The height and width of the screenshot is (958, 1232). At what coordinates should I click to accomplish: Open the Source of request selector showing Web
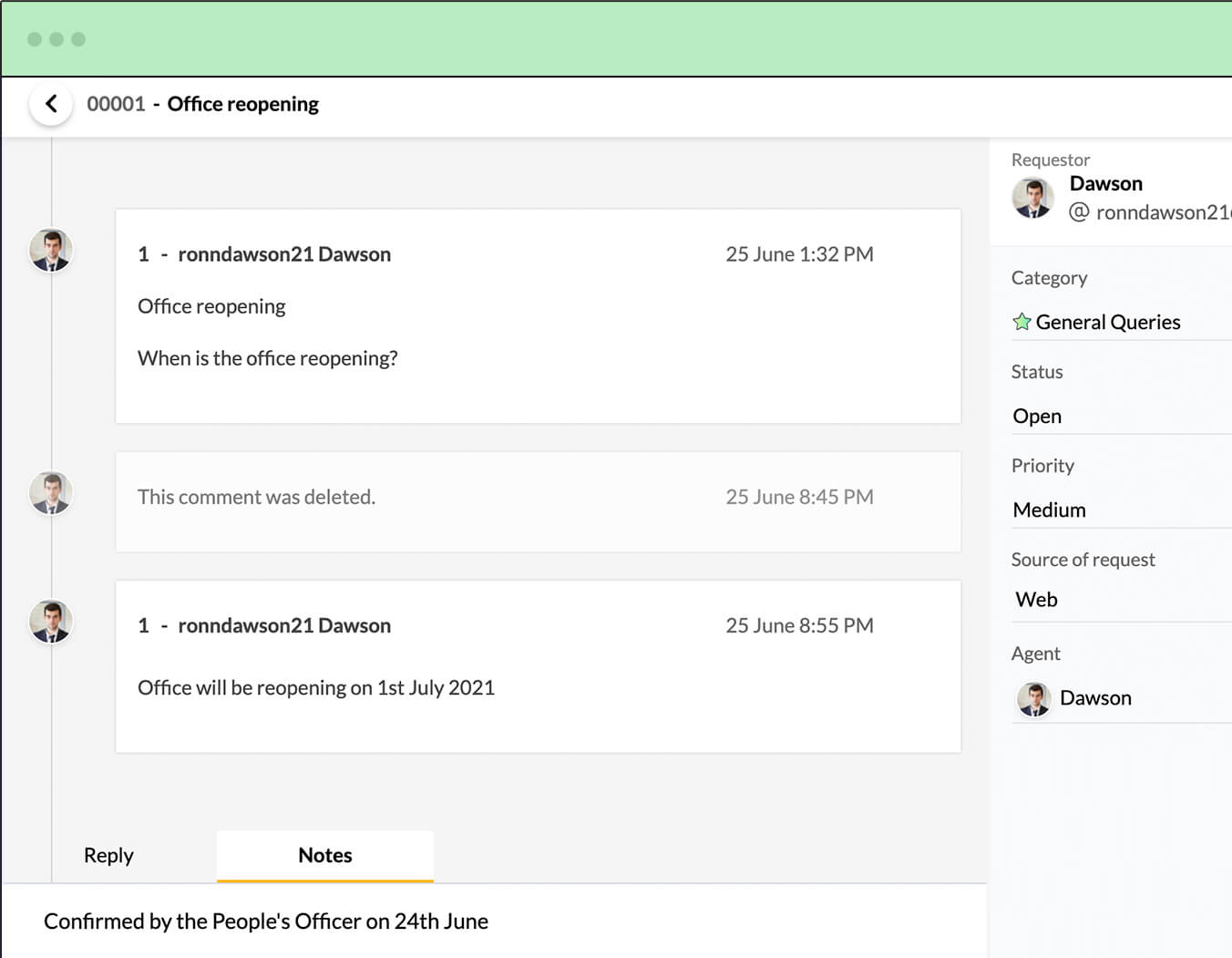(1035, 599)
